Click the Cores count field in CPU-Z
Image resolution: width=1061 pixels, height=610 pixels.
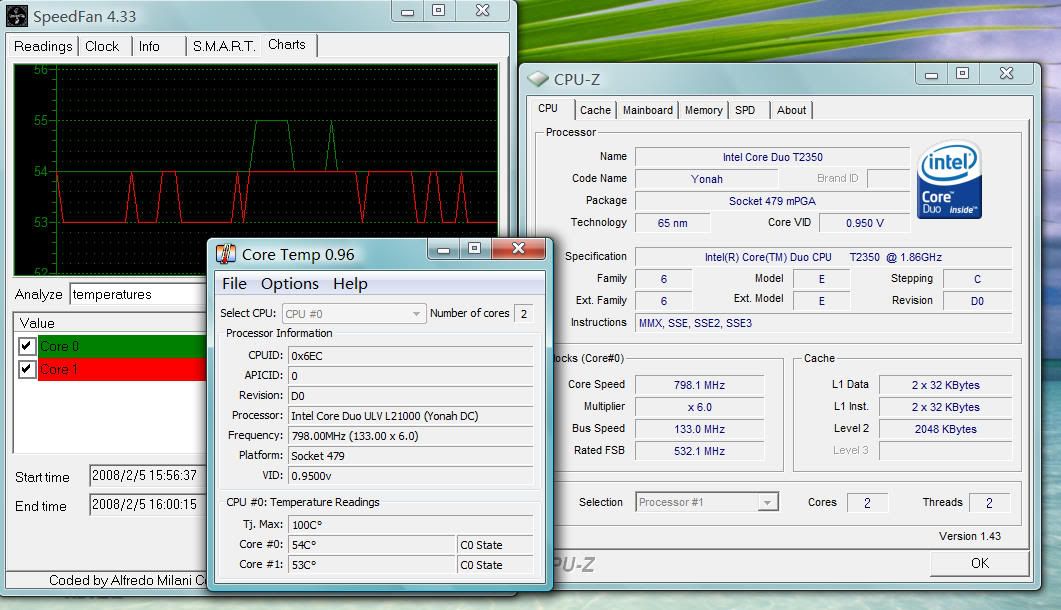pyautogui.click(x=867, y=503)
